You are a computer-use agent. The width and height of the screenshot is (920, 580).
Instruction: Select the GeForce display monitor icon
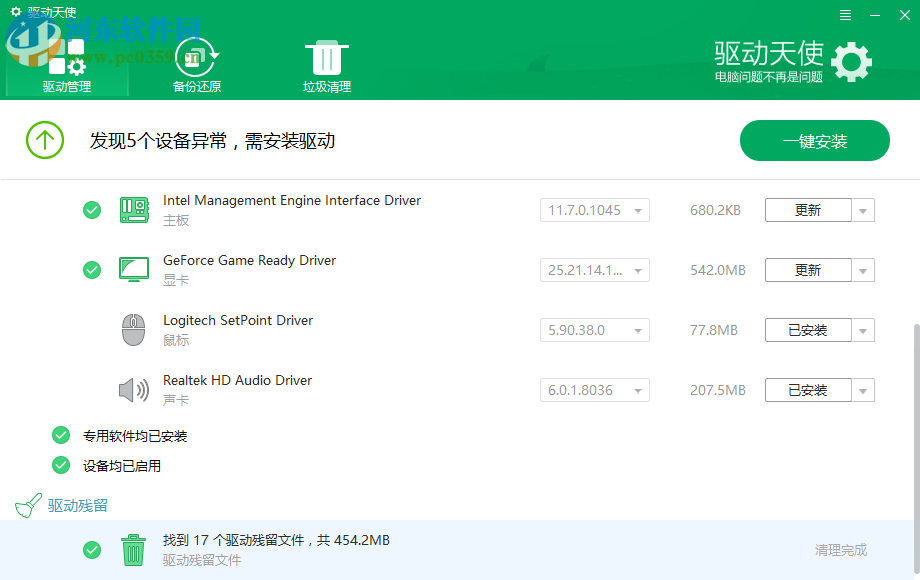(134, 270)
